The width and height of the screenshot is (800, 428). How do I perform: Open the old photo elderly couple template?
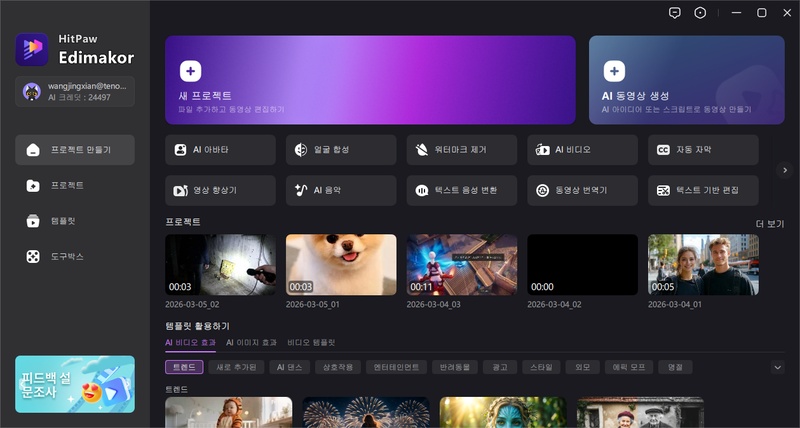tap(640, 412)
